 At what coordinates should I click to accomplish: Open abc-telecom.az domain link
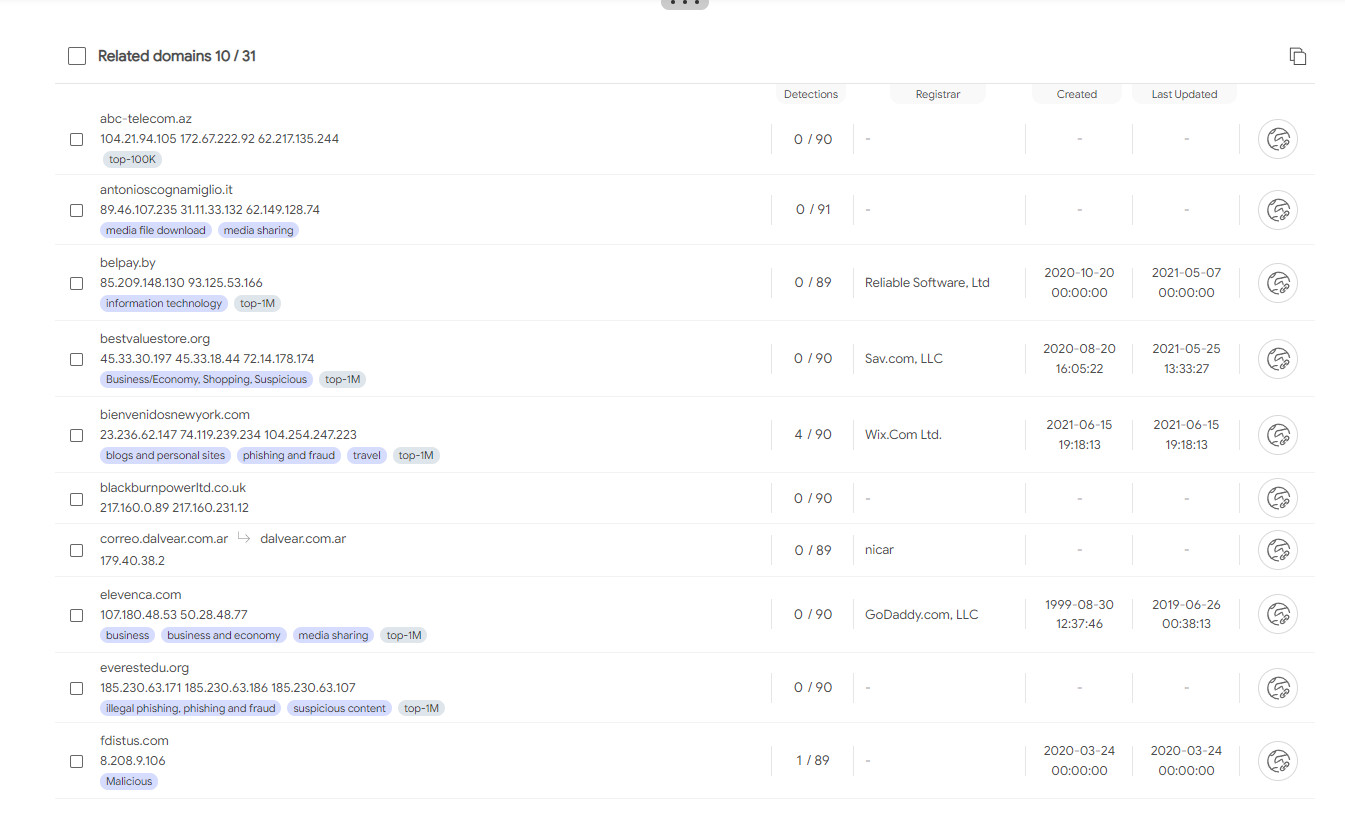click(146, 118)
